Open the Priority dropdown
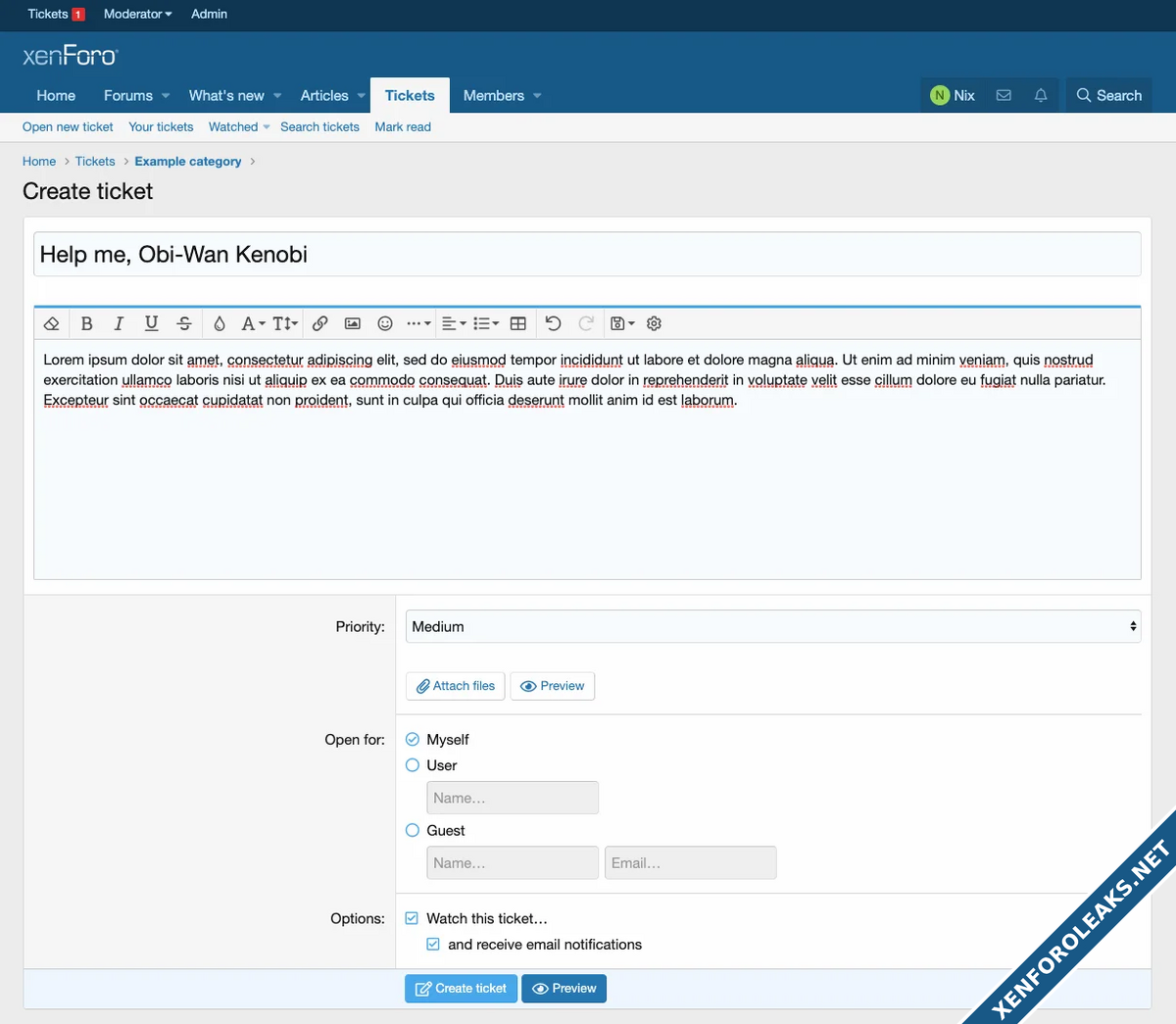 [x=772, y=626]
